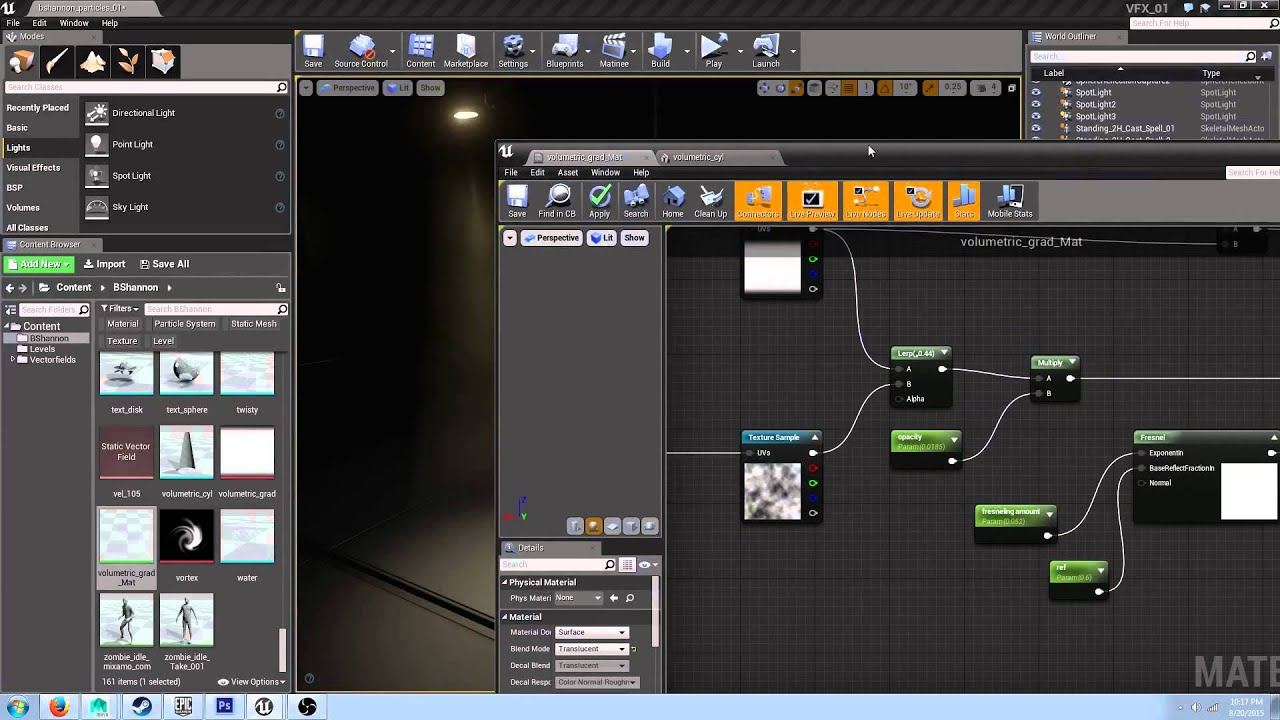Image resolution: width=1280 pixels, height=720 pixels.
Task: Click Add New in Content Browser
Action: [38, 264]
